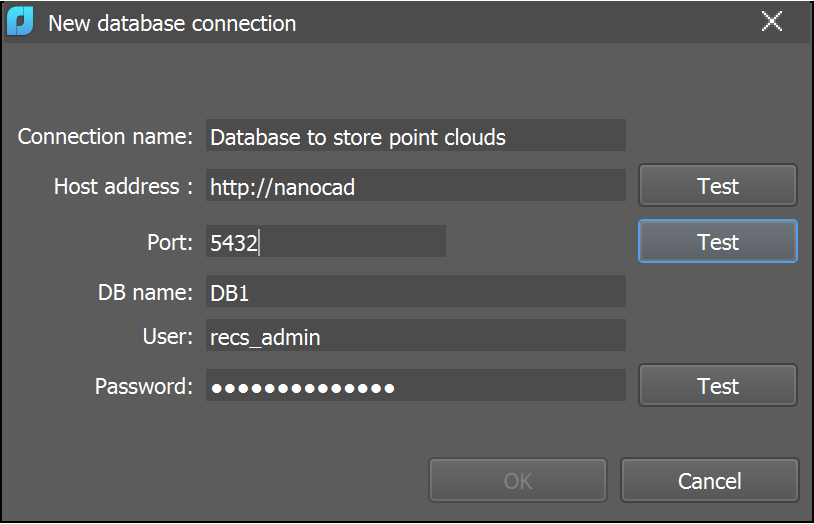Click the "DB name:" label
This screenshot has height=524, width=814.
(145, 292)
